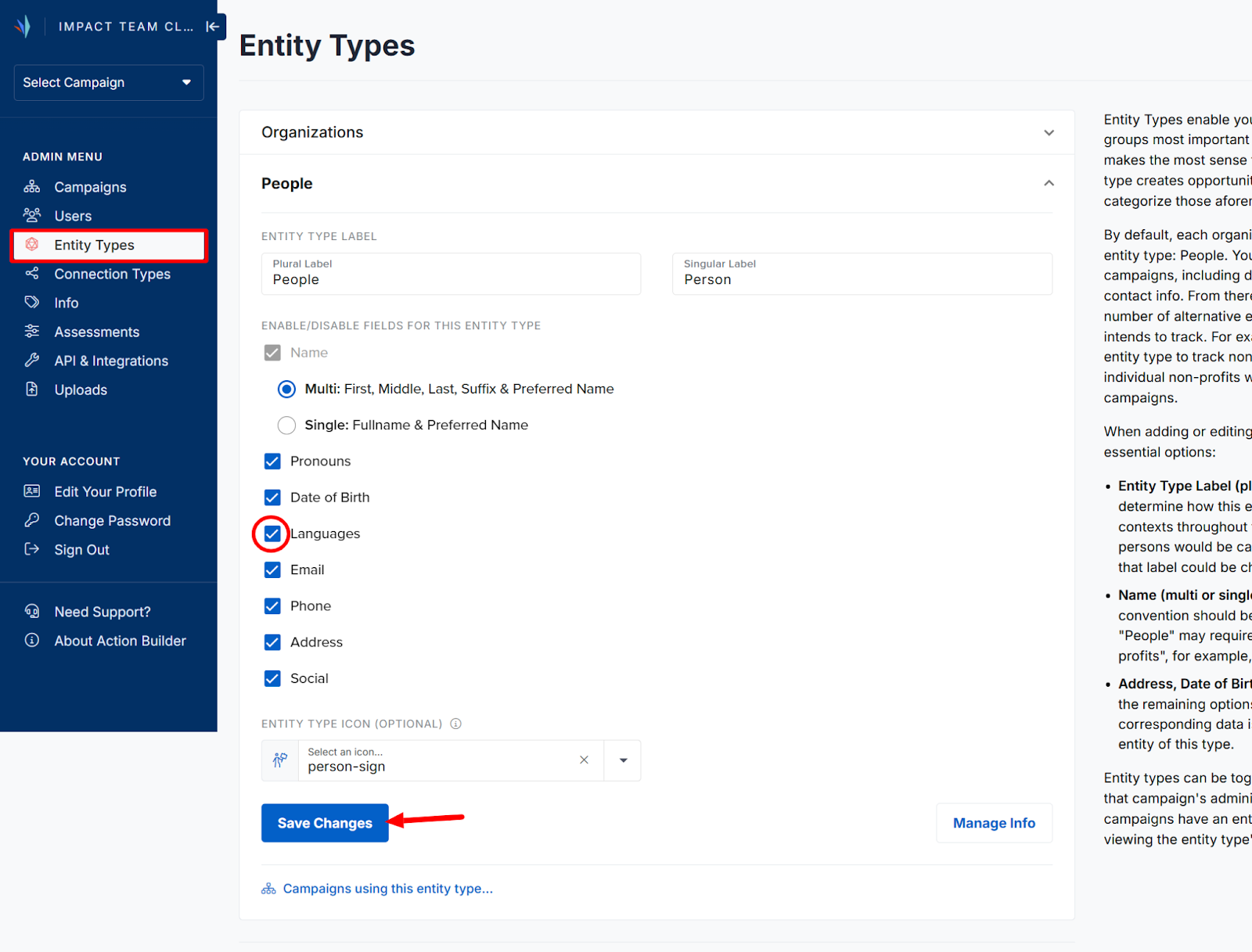
Task: Click the Sign Out arrow icon
Action: tap(32, 549)
